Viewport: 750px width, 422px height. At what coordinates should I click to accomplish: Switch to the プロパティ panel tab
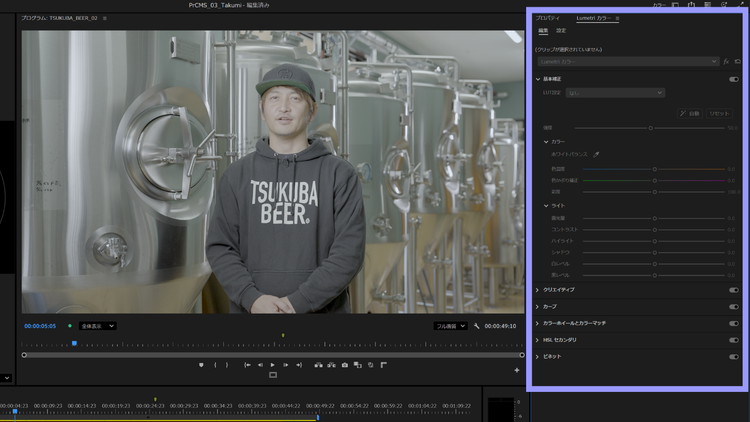[x=547, y=18]
